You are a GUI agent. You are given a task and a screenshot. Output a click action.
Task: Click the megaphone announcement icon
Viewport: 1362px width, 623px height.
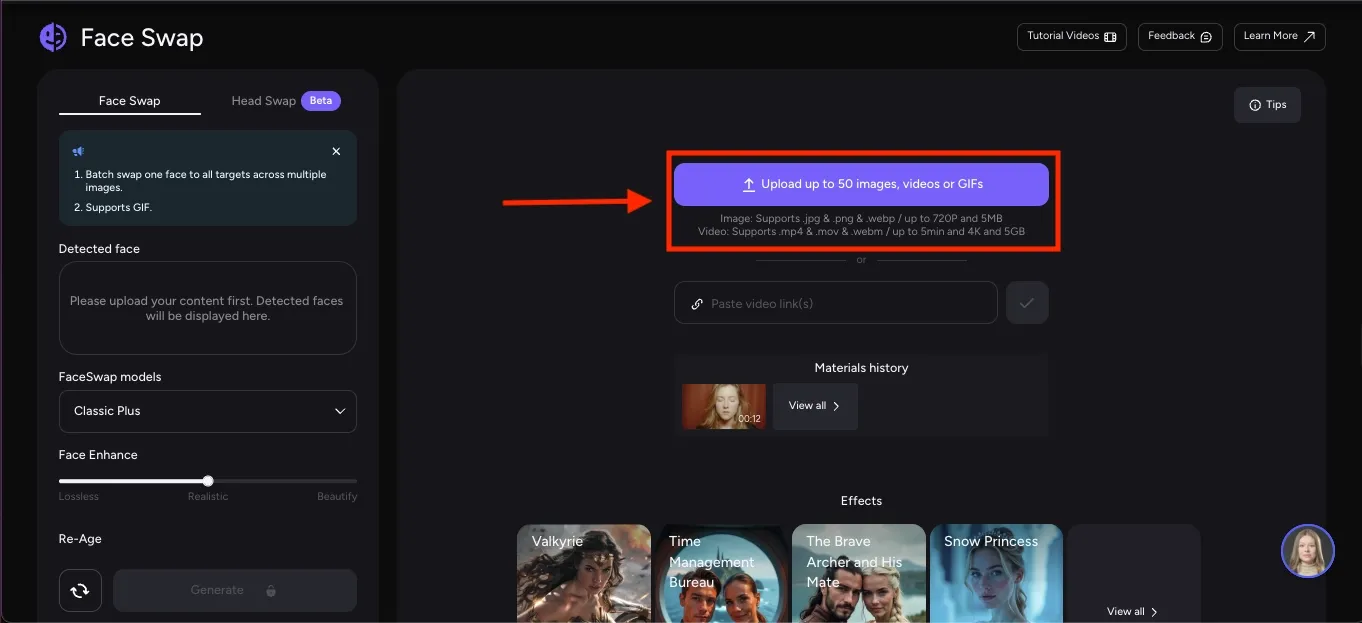[x=78, y=151]
